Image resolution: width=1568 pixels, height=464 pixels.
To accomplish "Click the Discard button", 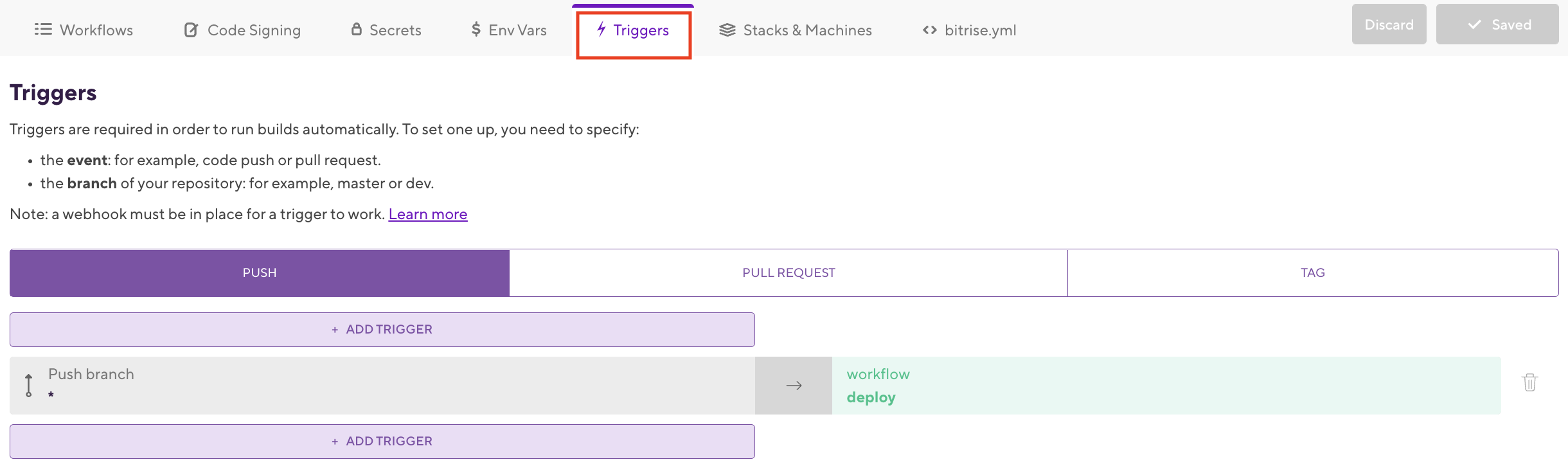I will 1389,24.
